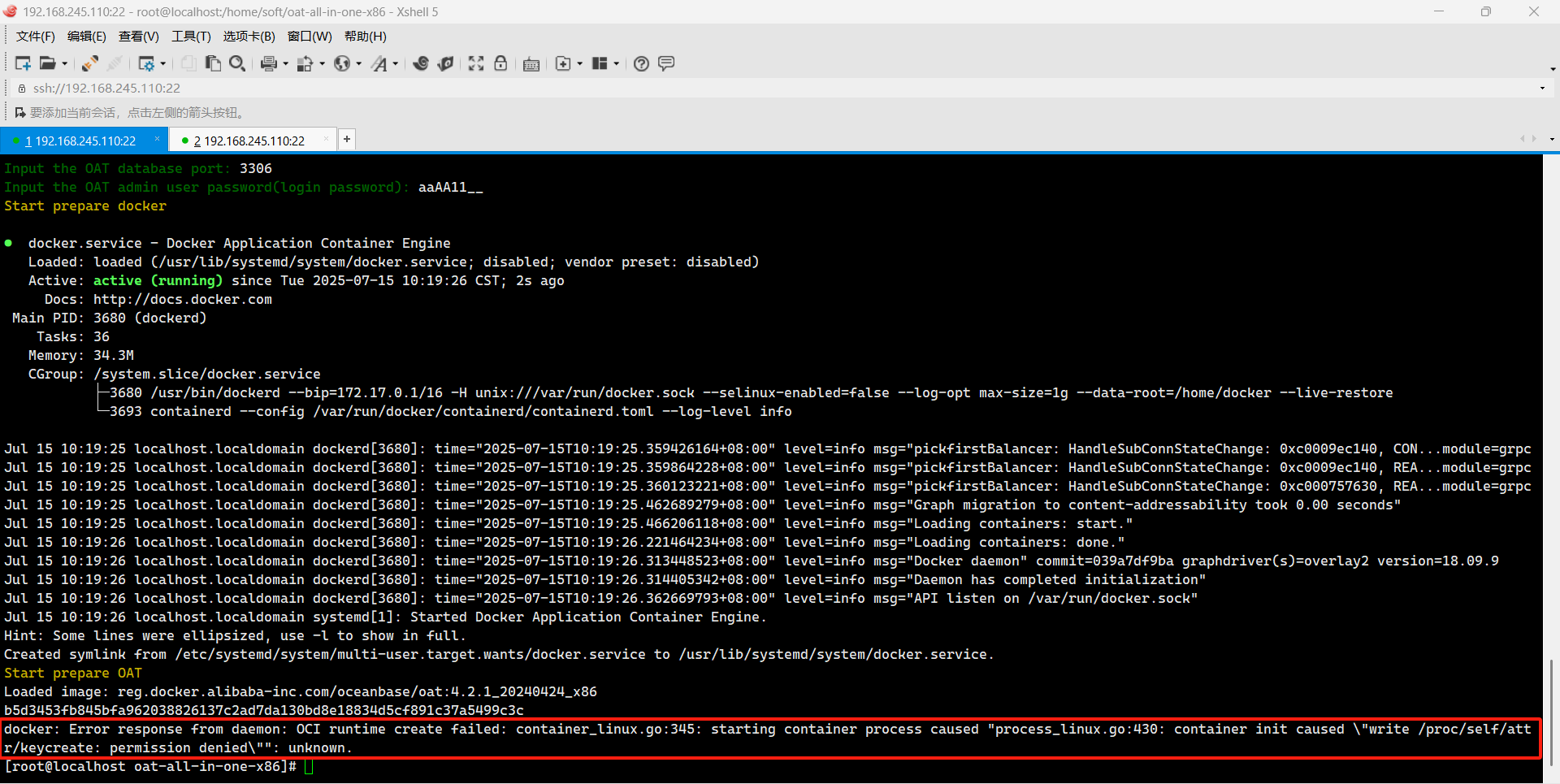Expand the Open Session dropdown arrow
The image size is (1560, 784).
[65, 63]
